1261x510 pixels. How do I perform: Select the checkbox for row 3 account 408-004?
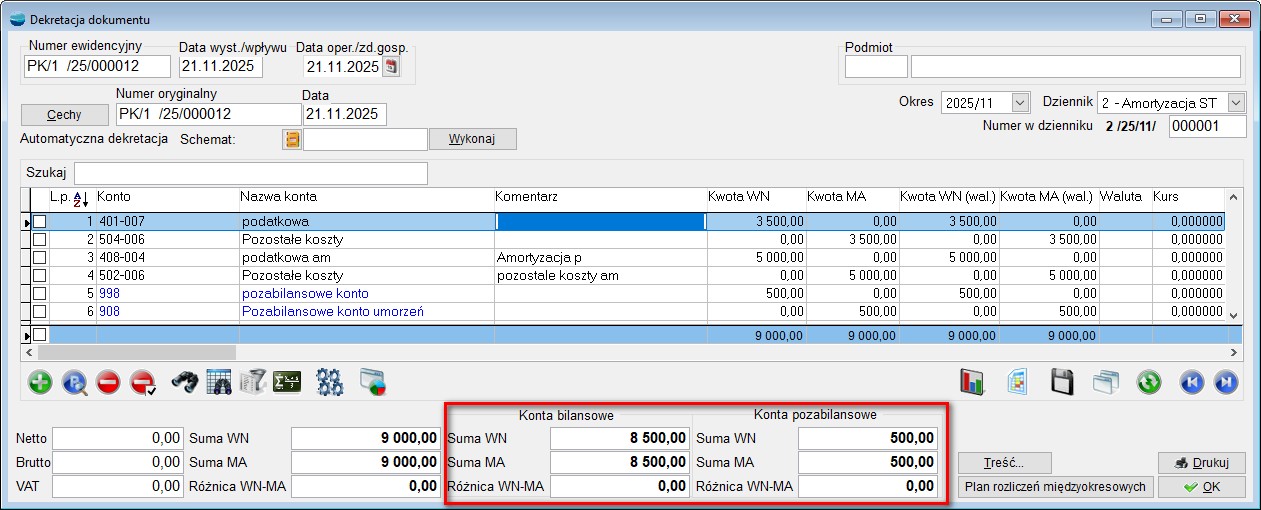pyautogui.click(x=40, y=257)
